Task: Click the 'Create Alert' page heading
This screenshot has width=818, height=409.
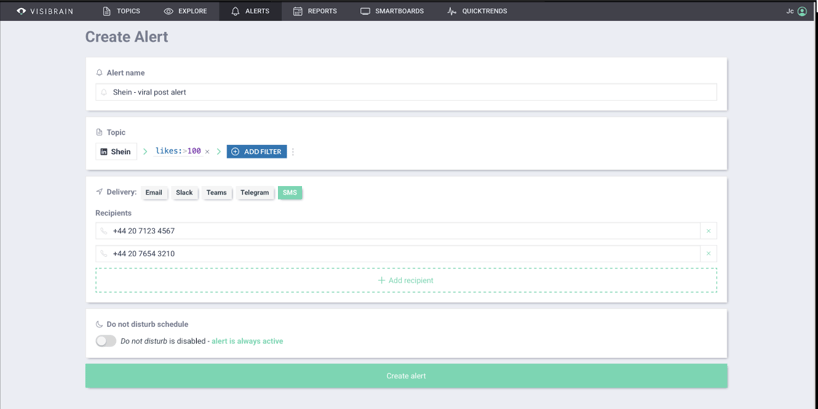Action: pos(127,37)
